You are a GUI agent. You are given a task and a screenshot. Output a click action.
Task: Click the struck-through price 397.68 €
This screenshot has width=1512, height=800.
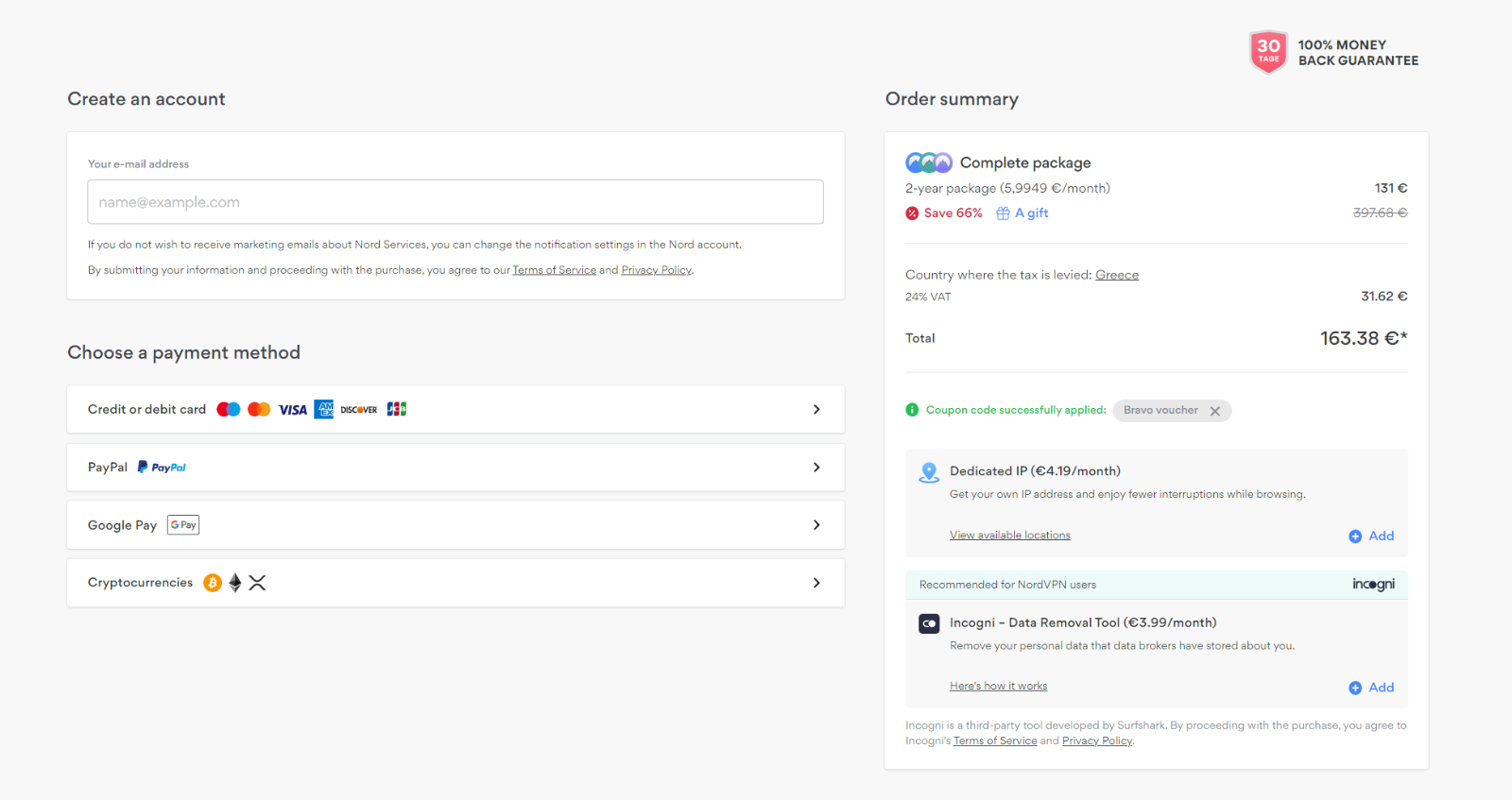(1380, 213)
